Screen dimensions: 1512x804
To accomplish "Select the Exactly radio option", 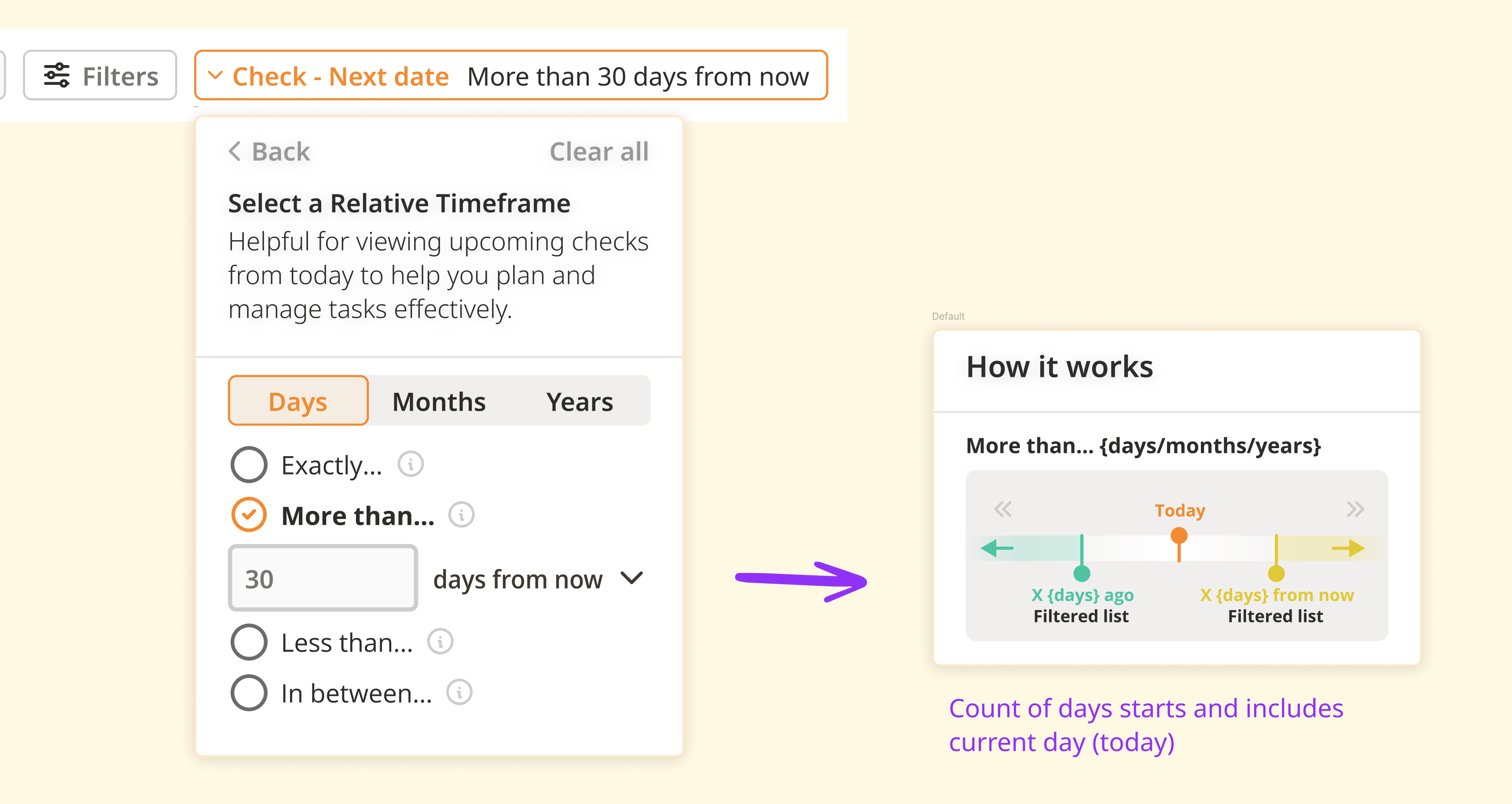I will pyautogui.click(x=249, y=465).
